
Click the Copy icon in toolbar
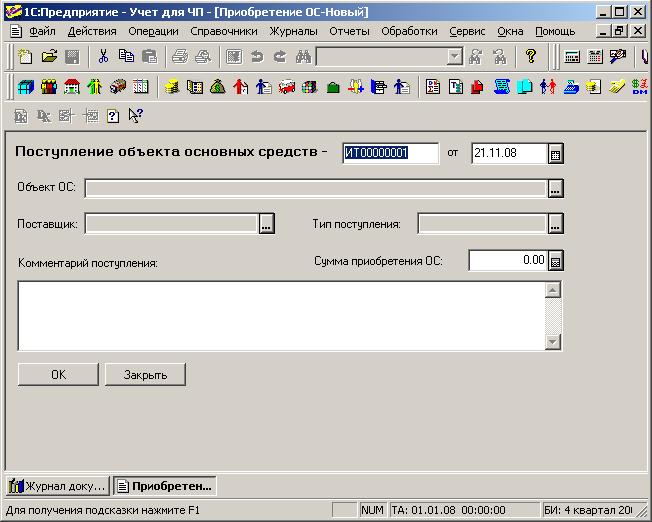126,57
